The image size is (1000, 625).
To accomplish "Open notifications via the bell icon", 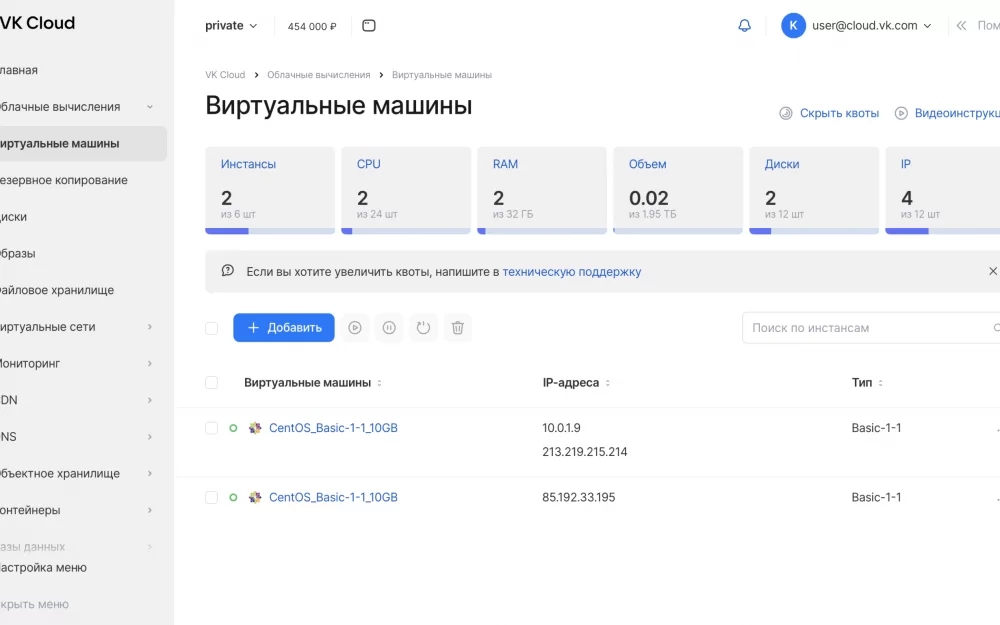I will point(744,25).
